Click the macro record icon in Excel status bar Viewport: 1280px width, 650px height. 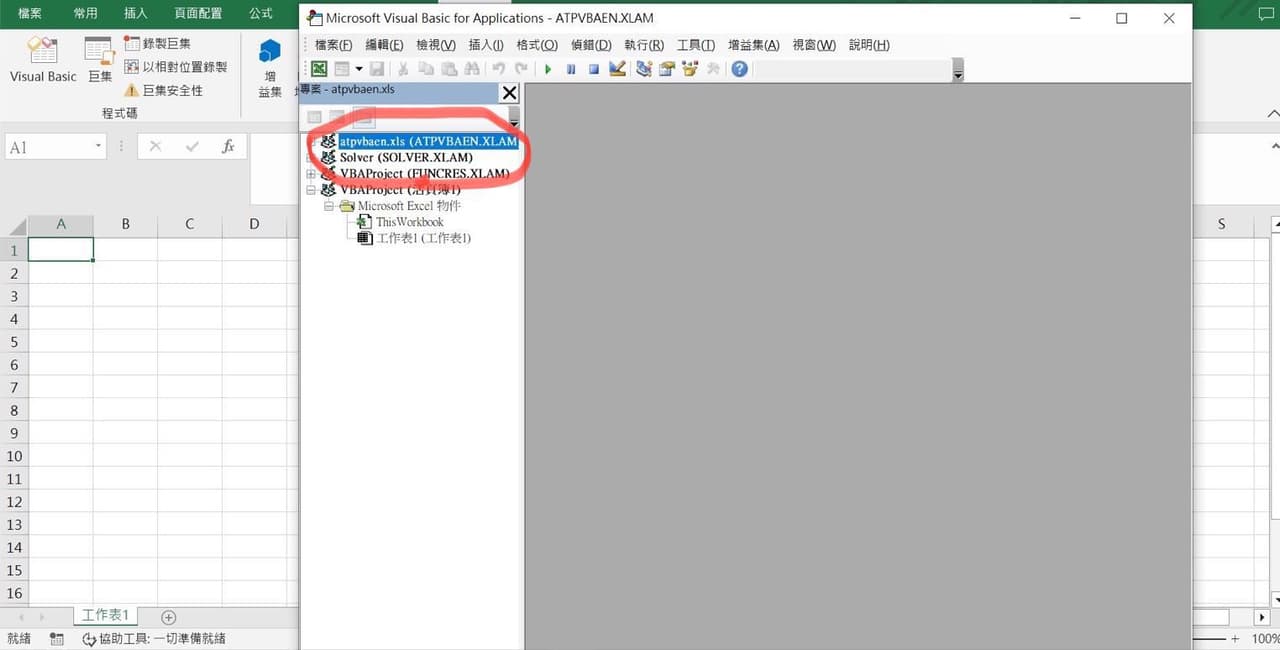[x=57, y=639]
